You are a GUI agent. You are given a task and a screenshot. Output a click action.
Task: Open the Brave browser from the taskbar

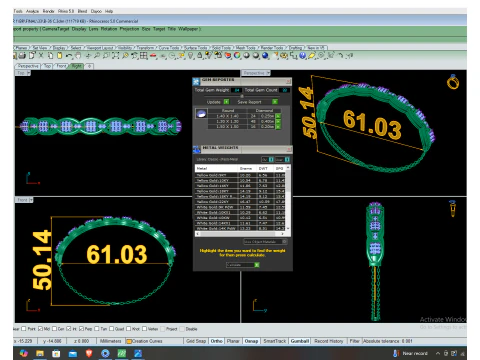coord(89,353)
